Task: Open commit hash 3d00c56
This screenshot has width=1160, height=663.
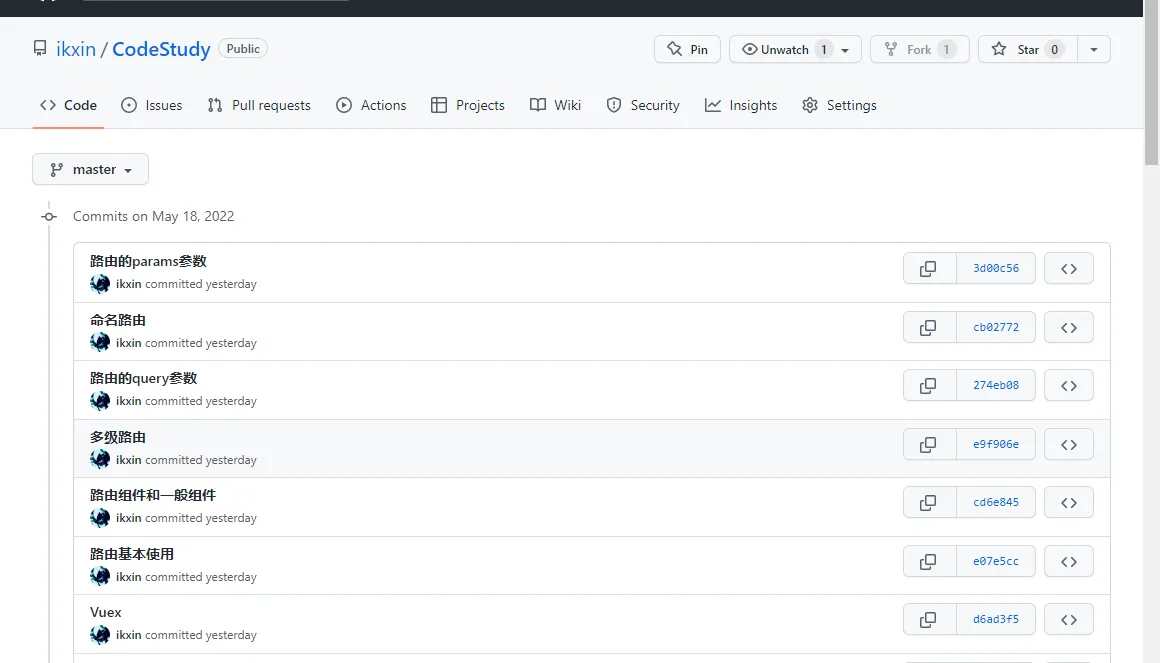Action: pyautogui.click(x=996, y=269)
